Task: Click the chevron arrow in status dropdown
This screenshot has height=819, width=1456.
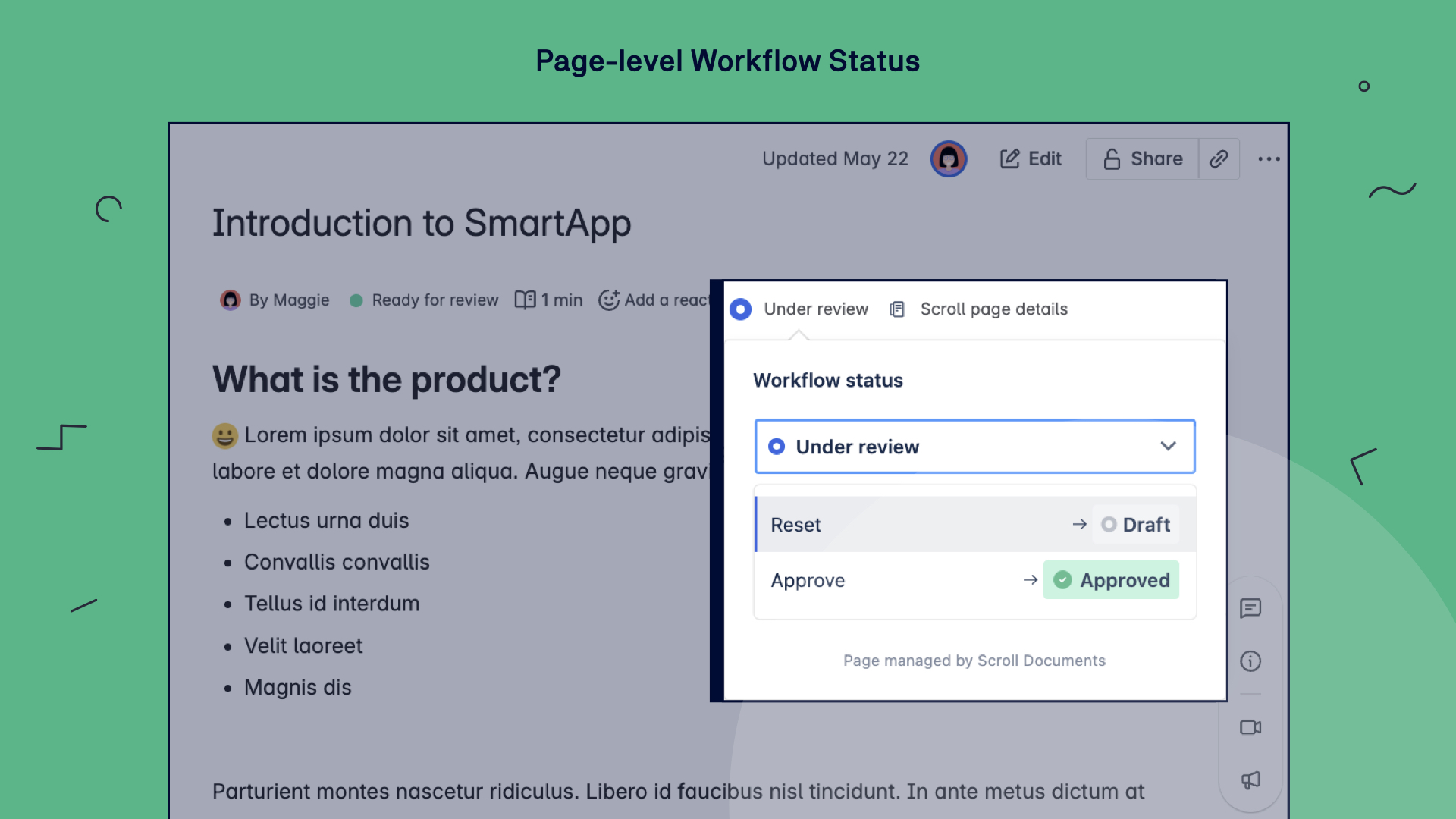Action: pyautogui.click(x=1168, y=447)
